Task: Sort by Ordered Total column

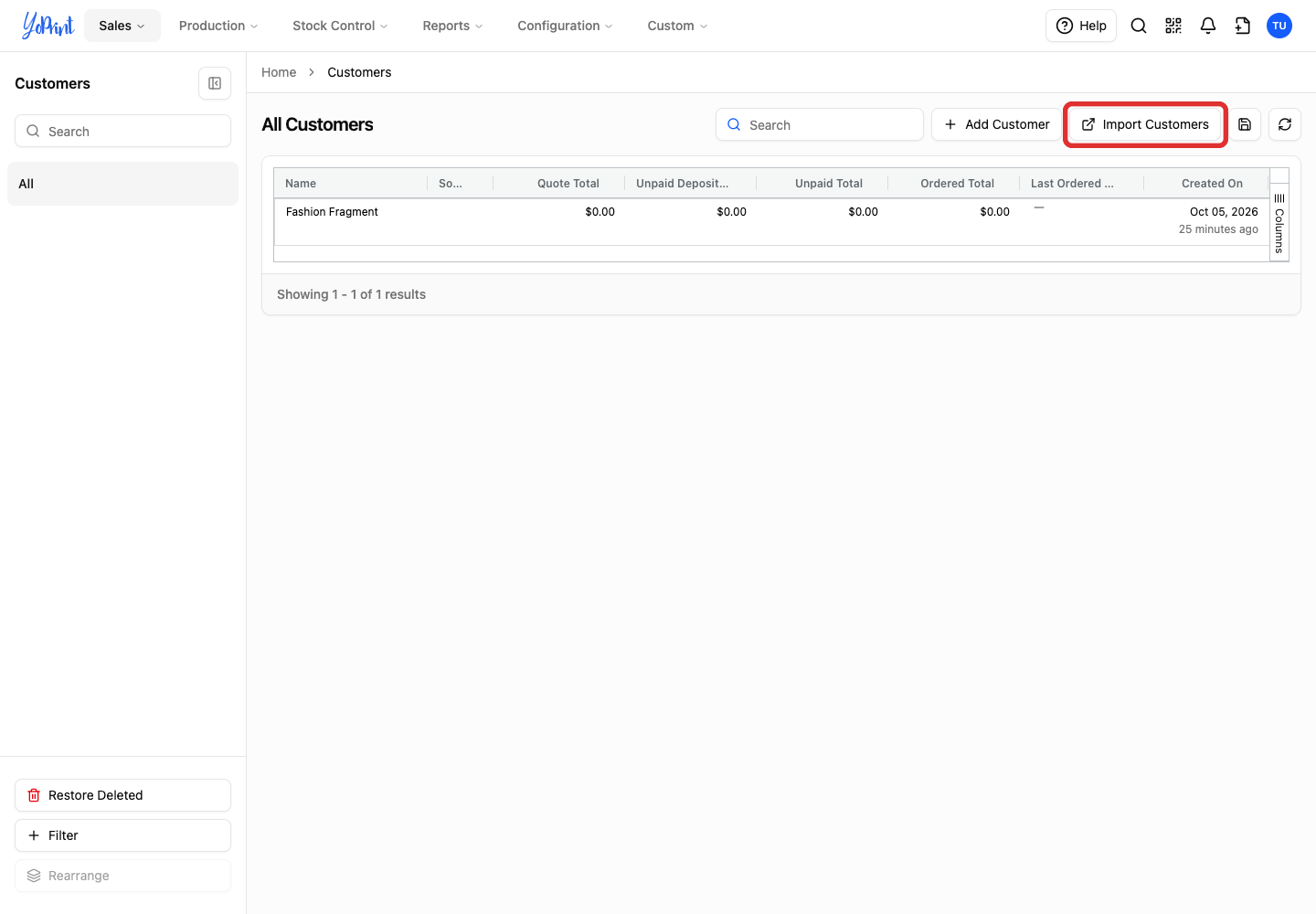Action: (x=954, y=183)
